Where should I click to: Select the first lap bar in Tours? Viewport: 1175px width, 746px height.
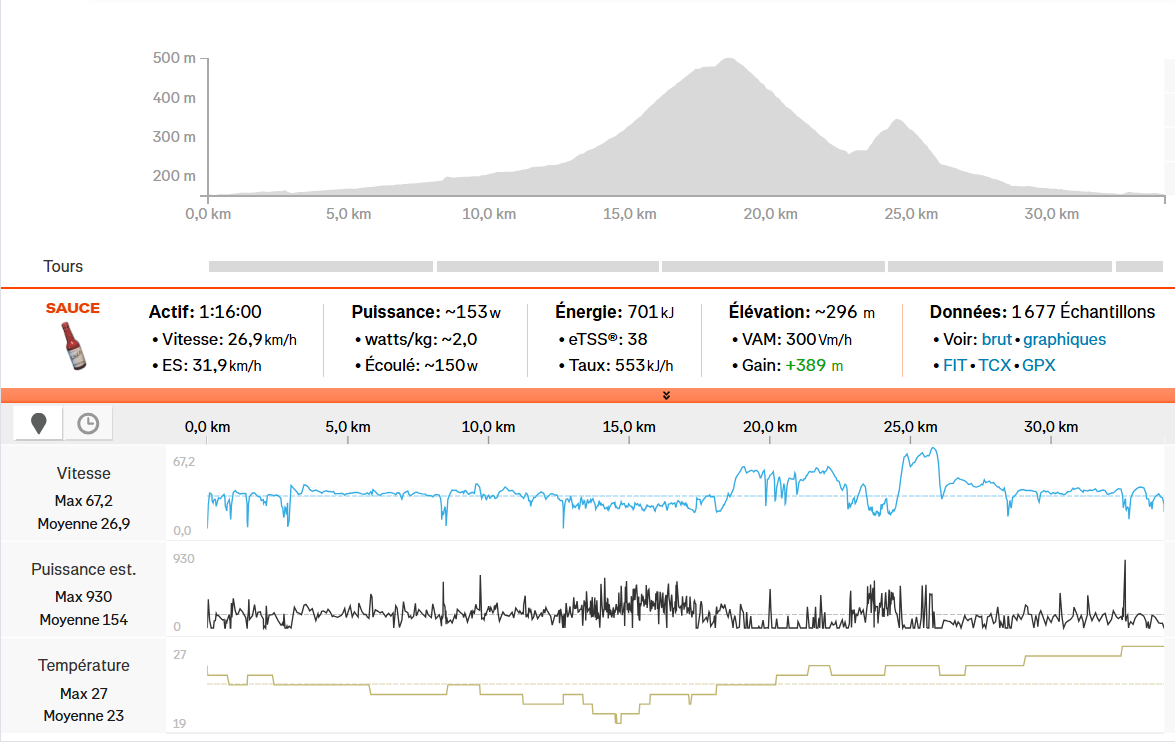click(x=320, y=267)
